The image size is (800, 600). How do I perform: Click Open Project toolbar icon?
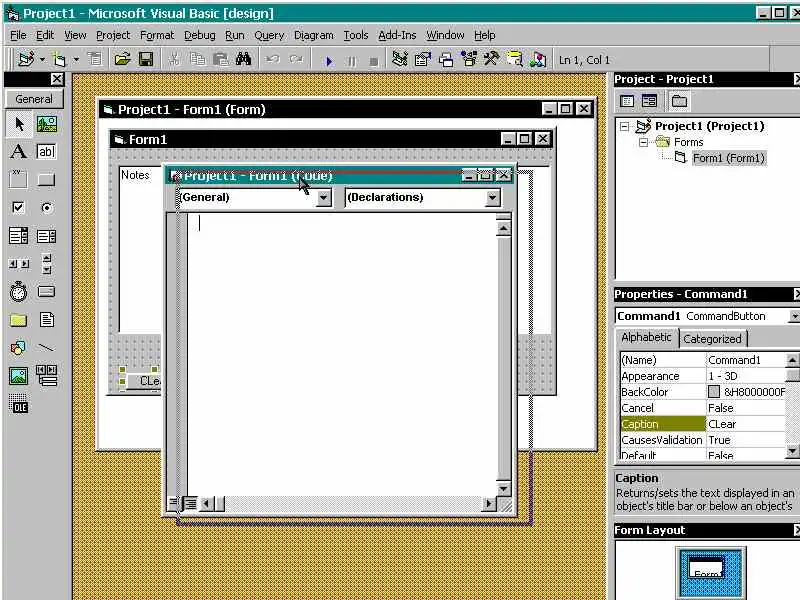(122, 60)
